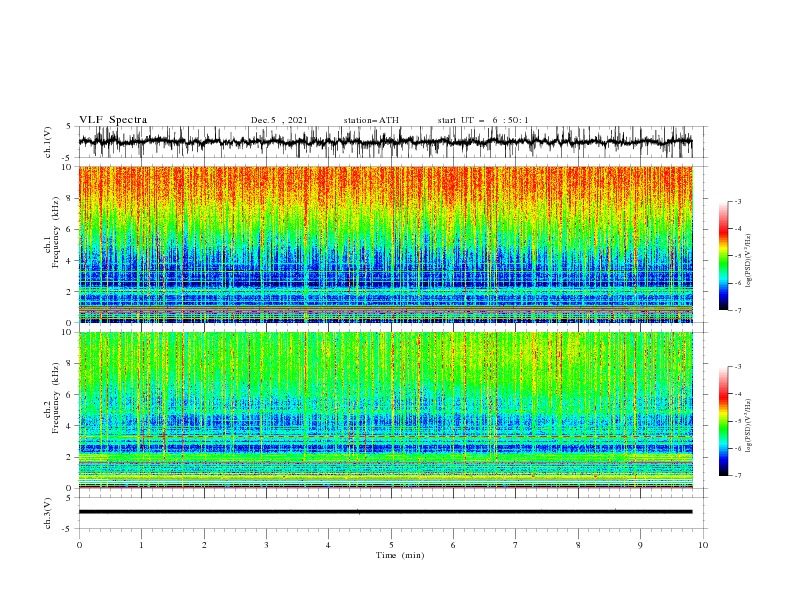This screenshot has width=792, height=612.
Task: Click the "9" tick on the time axis
Action: 640,545
